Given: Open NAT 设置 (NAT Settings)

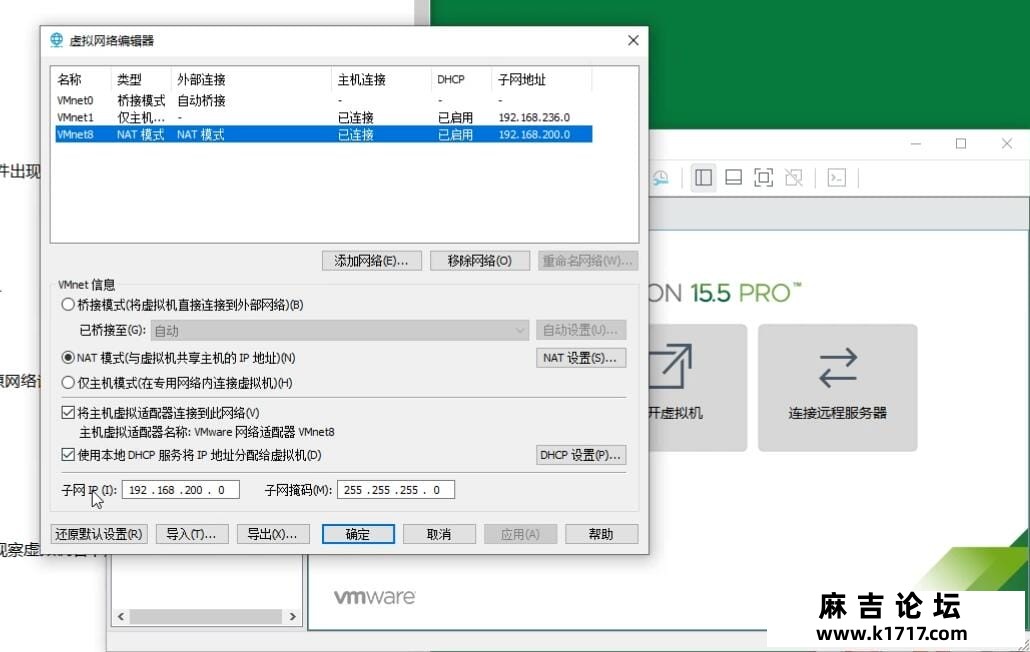Looking at the screenshot, I should click(x=581, y=358).
